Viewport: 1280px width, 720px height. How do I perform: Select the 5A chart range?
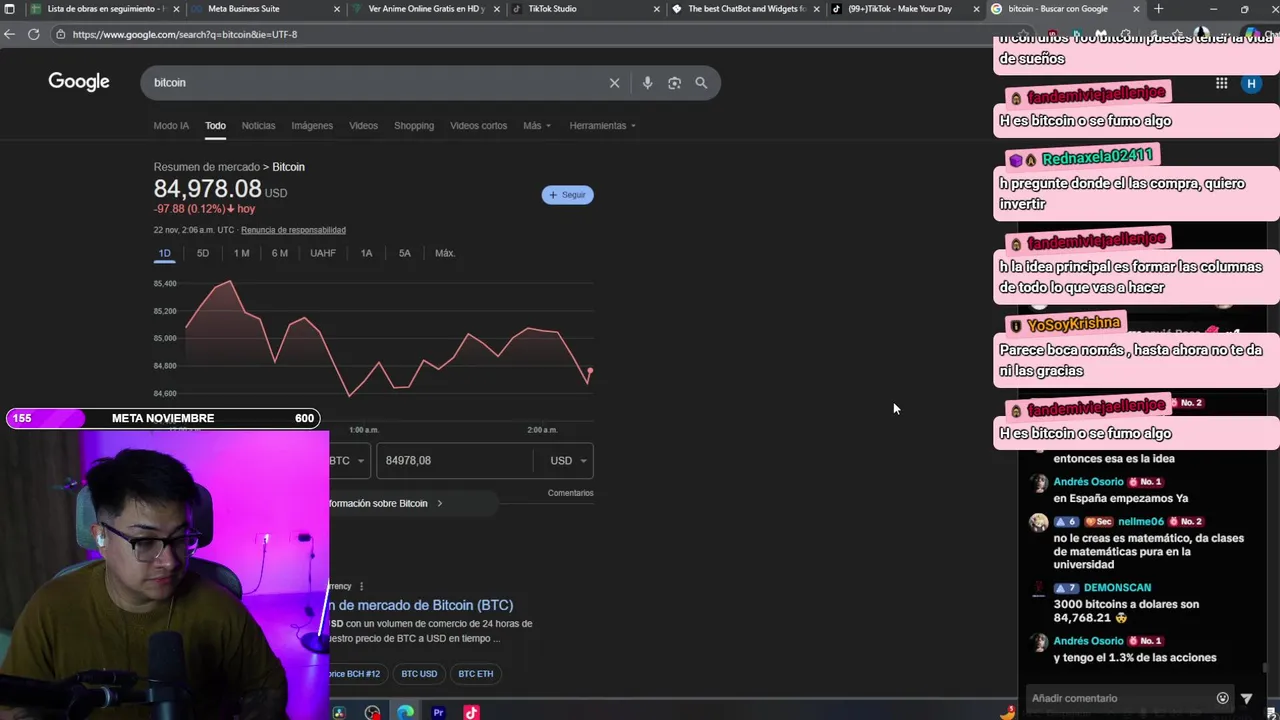(405, 253)
